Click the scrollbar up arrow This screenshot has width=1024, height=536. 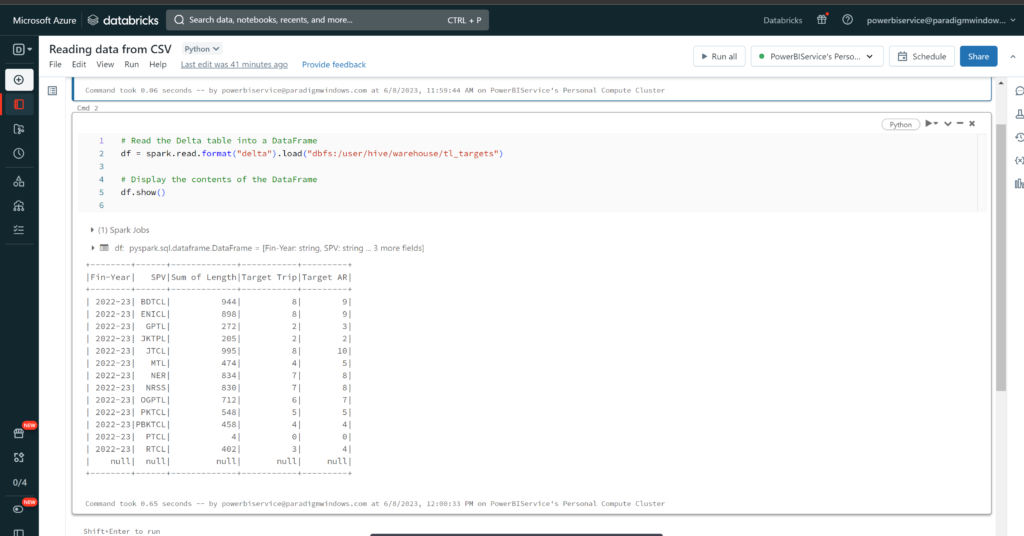pos(1001,84)
